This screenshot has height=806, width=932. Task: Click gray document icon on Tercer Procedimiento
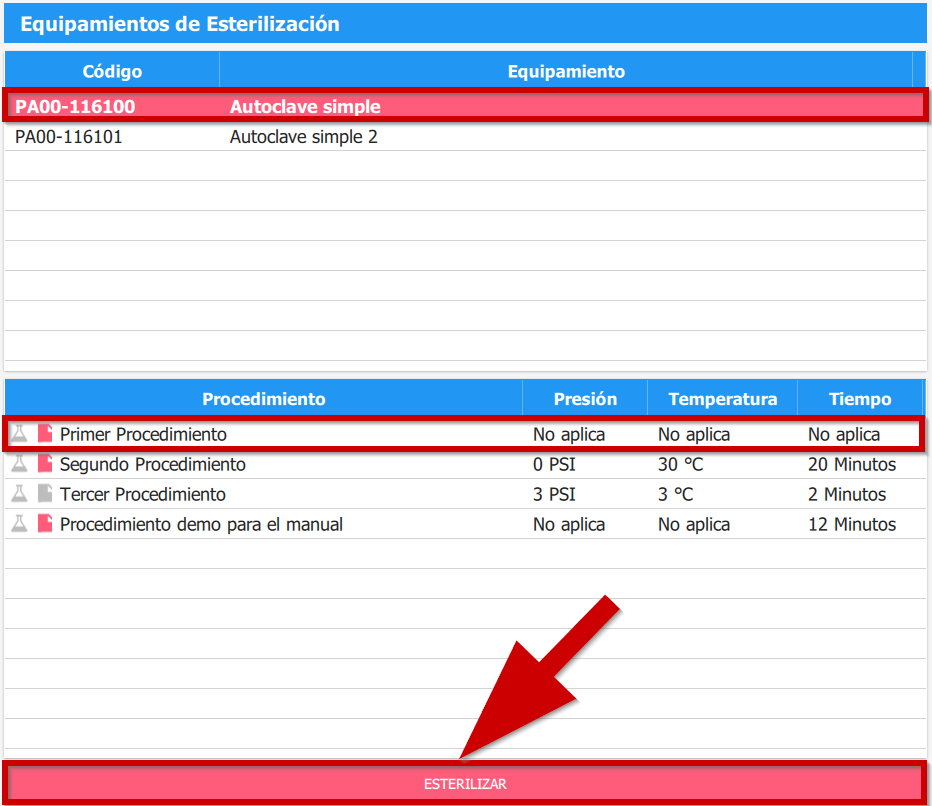(45, 494)
